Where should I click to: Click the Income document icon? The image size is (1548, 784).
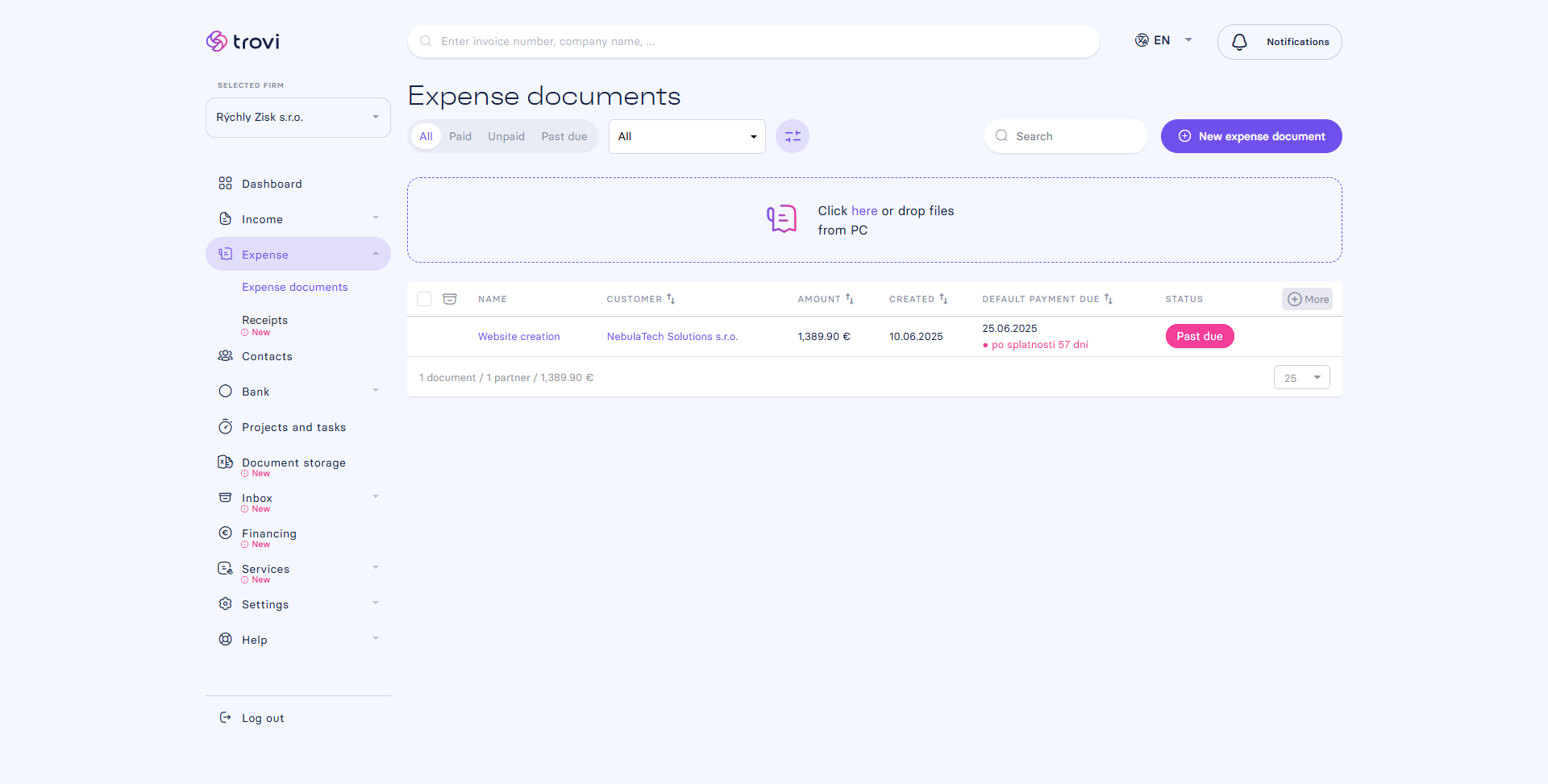[225, 219]
